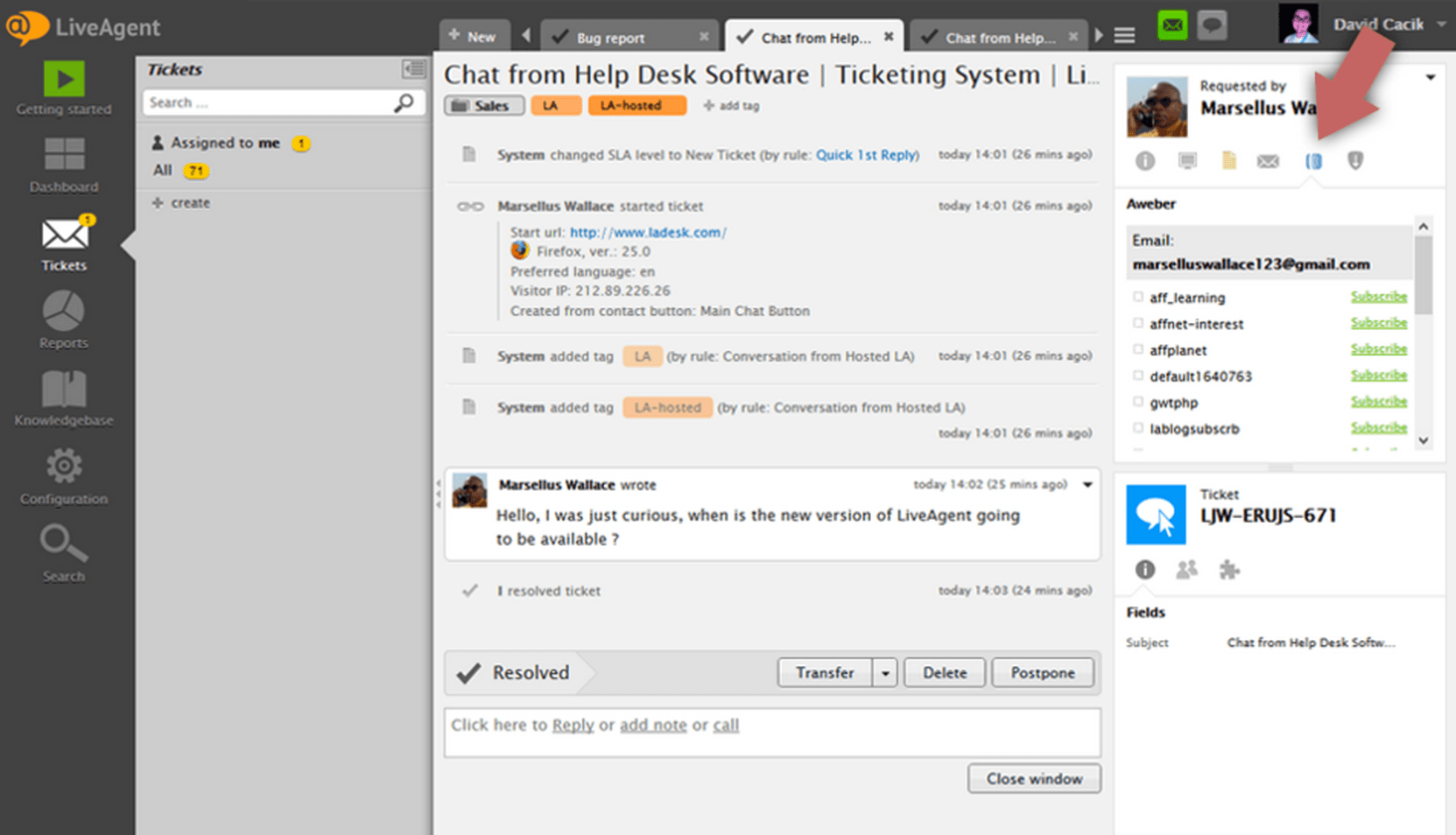The height and width of the screenshot is (835, 1456).
Task: Check the aff_learning checkbox
Action: pyautogui.click(x=1138, y=297)
